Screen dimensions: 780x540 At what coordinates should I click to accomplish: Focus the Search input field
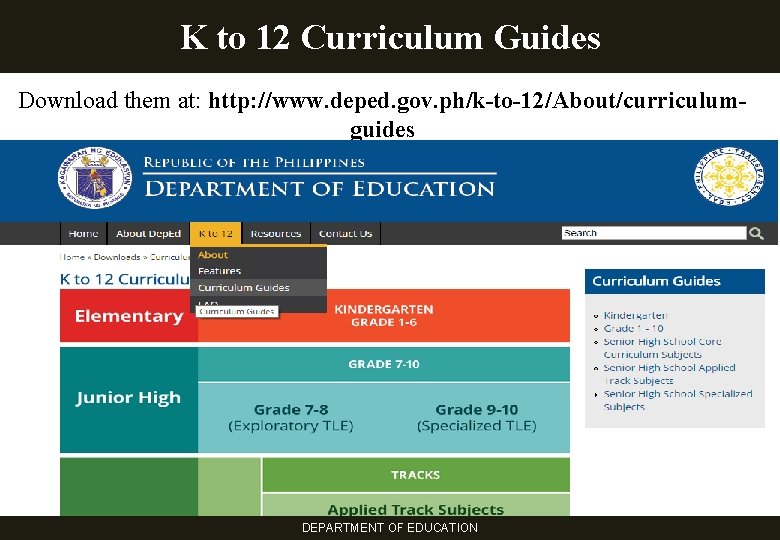point(654,233)
